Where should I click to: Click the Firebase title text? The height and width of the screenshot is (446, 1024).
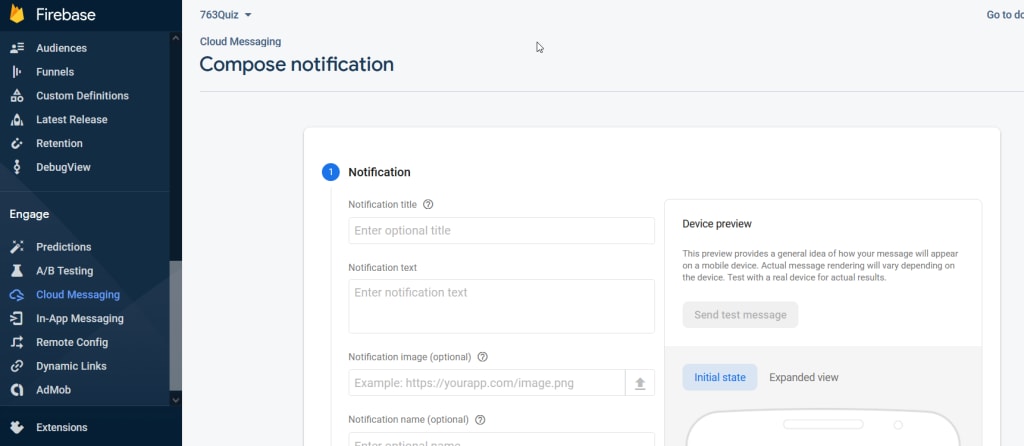pos(66,14)
